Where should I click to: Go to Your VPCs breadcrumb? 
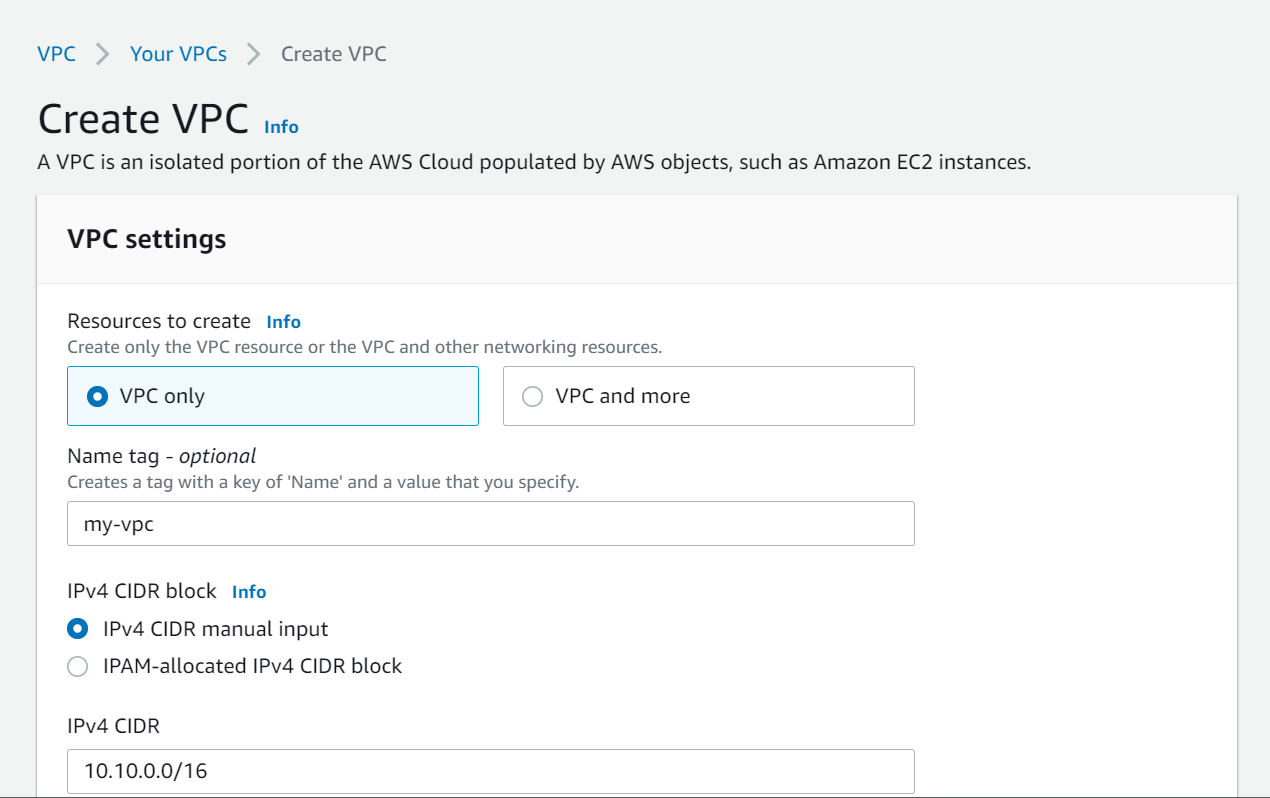[178, 54]
